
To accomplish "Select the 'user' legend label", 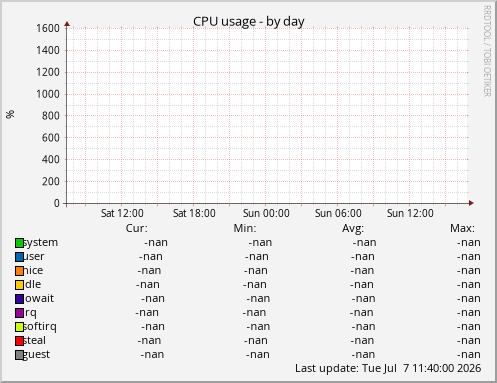I will click(x=34, y=257).
